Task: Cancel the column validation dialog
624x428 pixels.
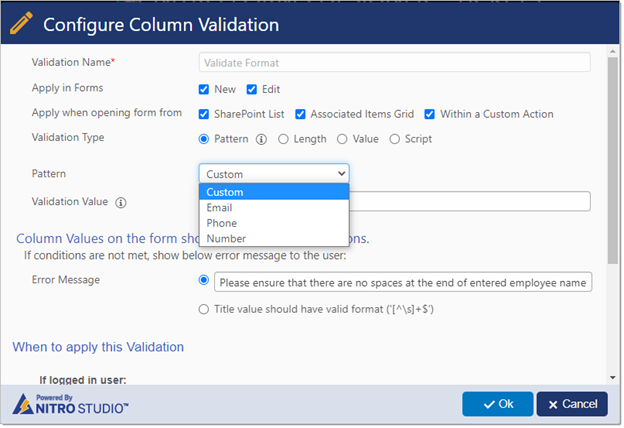Action: 572,404
